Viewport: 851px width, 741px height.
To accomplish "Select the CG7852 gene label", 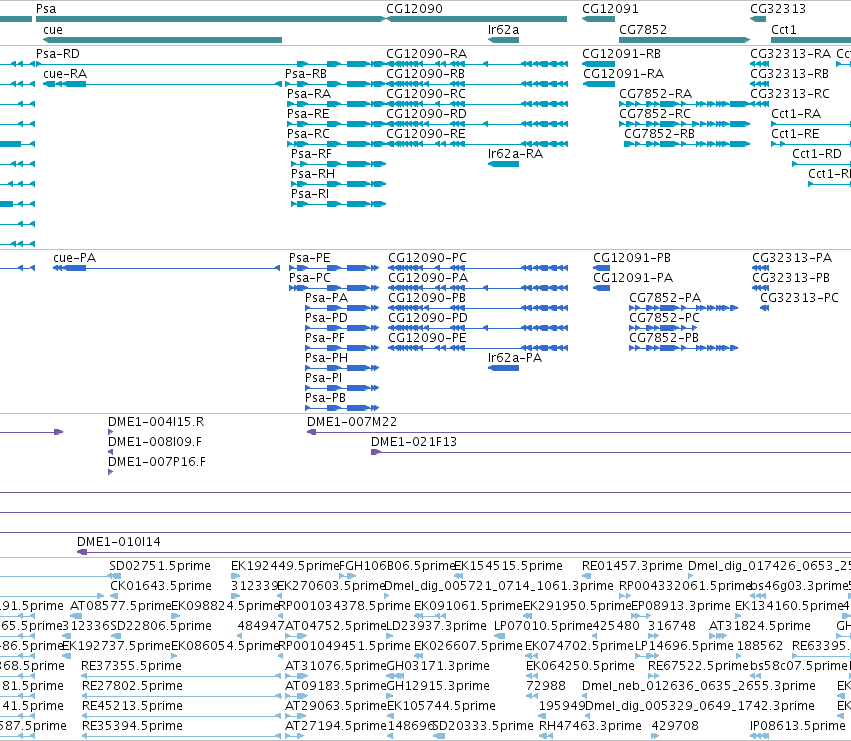I will point(643,30).
